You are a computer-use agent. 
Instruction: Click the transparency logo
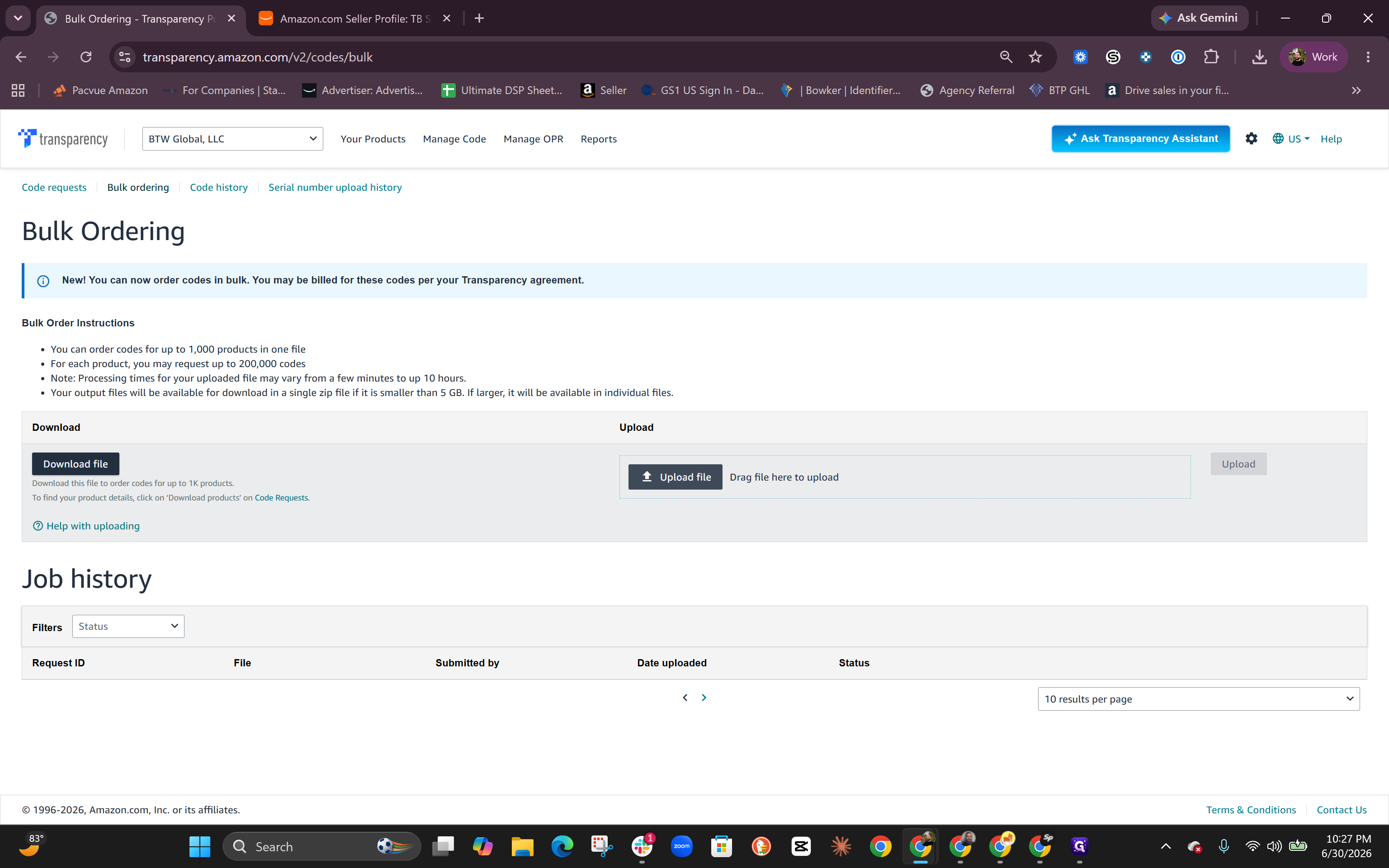pos(63,138)
